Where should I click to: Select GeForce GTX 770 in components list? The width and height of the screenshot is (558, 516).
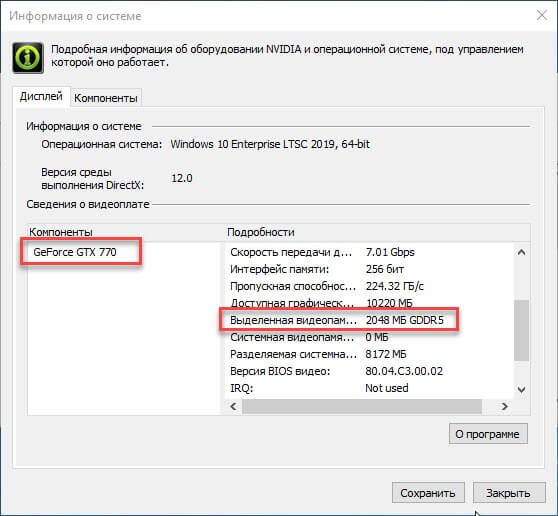pyautogui.click(x=75, y=252)
